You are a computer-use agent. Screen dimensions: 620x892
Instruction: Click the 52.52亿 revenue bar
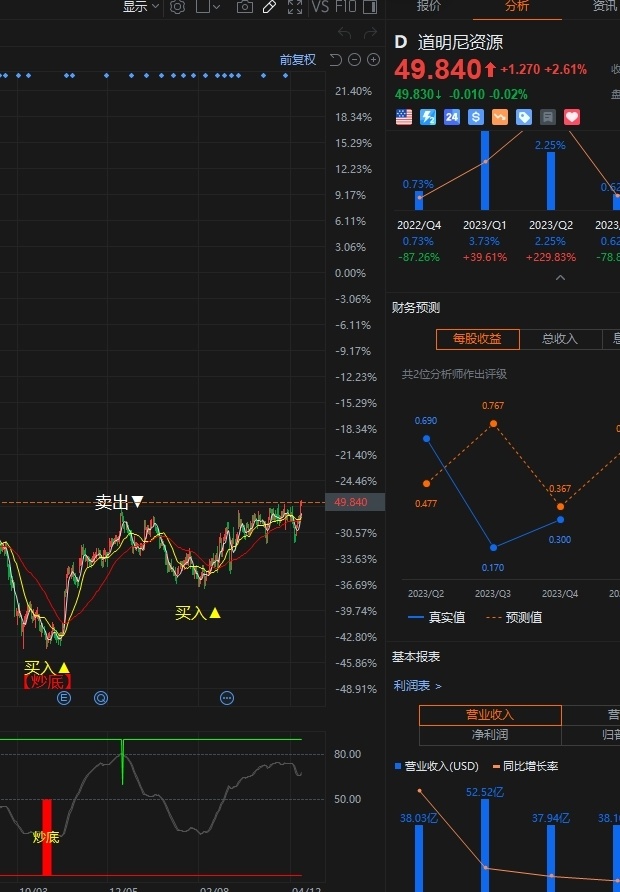[x=485, y=845]
